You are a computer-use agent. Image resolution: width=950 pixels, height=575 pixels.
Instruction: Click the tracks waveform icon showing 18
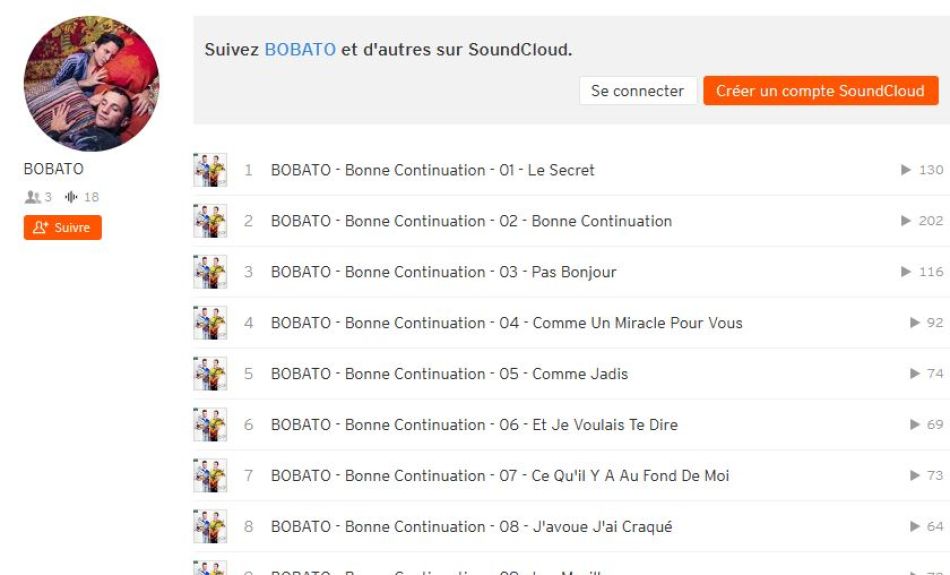pyautogui.click(x=71, y=197)
